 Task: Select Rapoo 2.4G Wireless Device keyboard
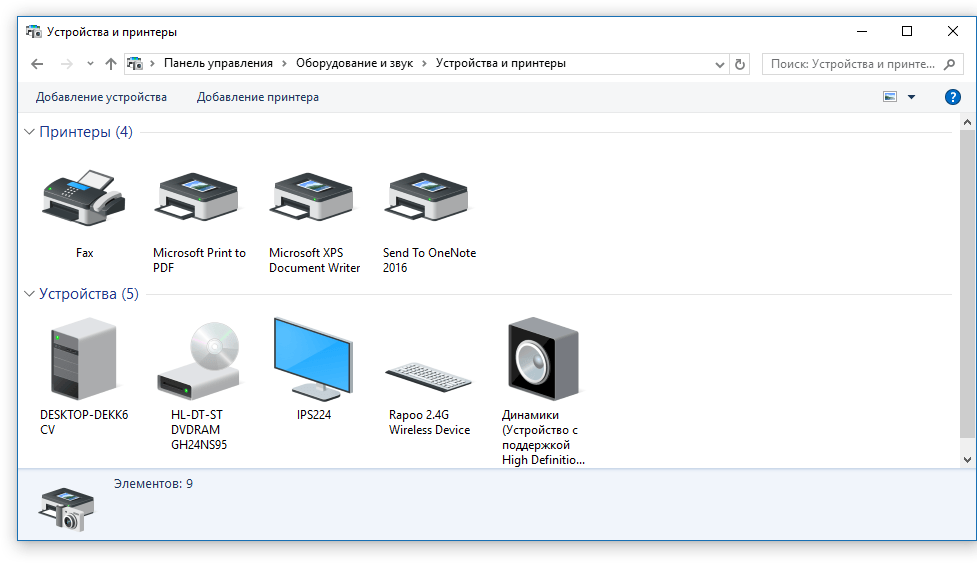point(428,377)
